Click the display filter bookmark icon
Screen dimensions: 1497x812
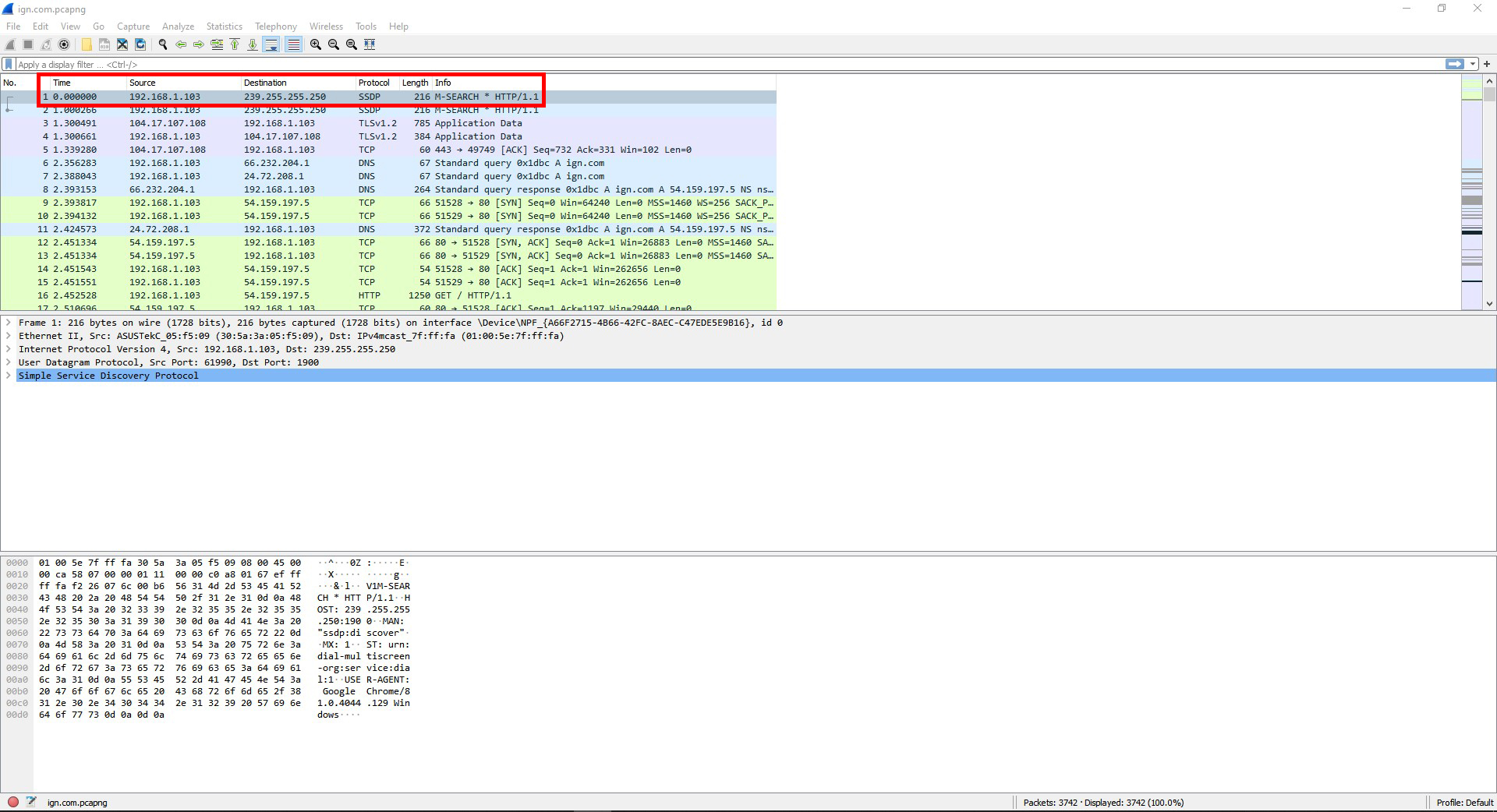pos(9,65)
